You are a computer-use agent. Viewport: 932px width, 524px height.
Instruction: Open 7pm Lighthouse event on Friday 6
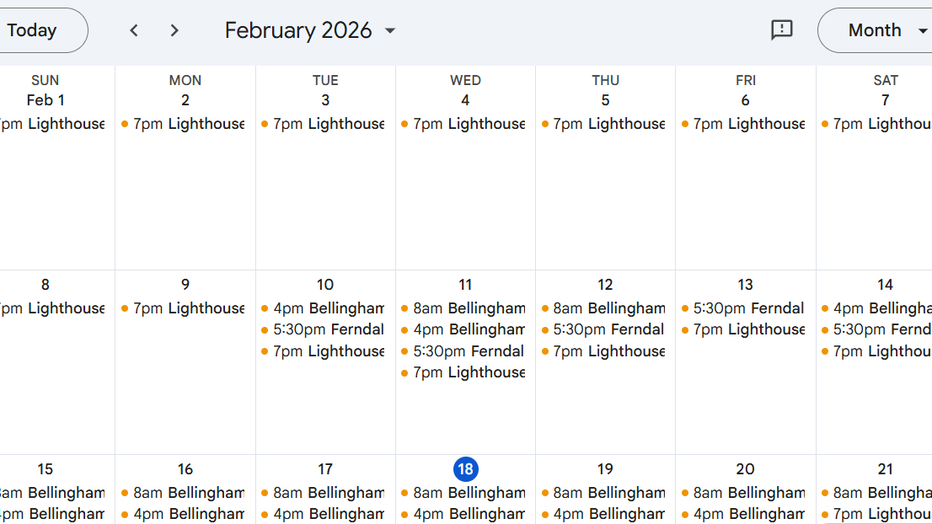click(745, 124)
